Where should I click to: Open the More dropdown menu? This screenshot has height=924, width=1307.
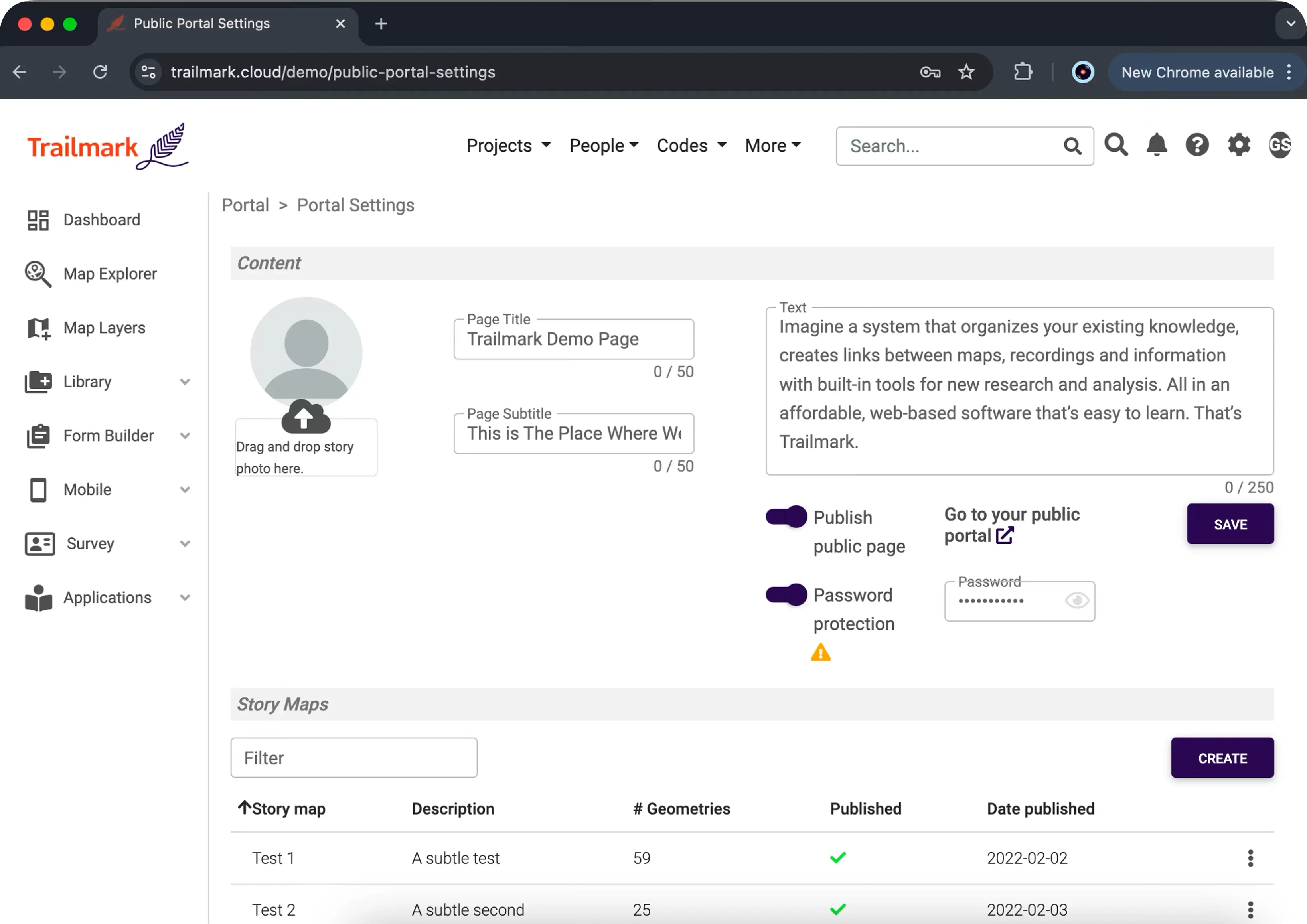click(773, 146)
